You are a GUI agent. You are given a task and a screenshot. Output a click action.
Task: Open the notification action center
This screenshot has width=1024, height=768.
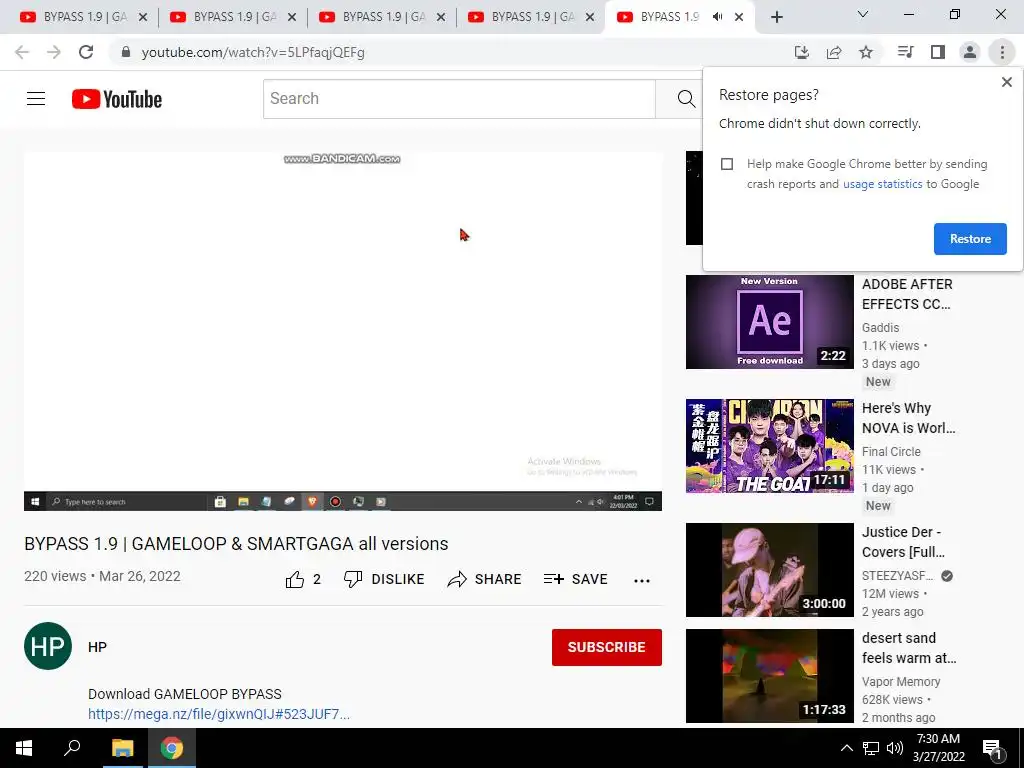click(x=992, y=748)
